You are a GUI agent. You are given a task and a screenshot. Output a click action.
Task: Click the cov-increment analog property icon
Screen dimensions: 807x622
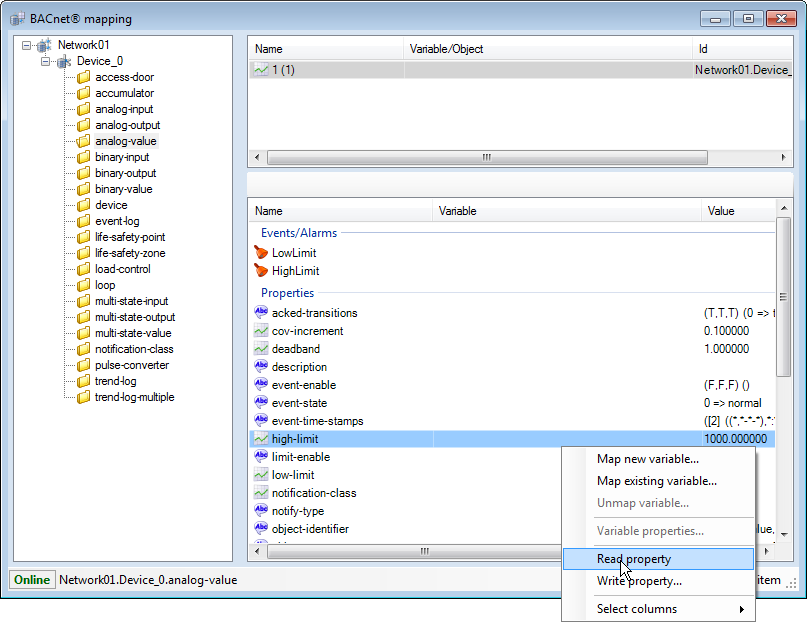[x=262, y=331]
